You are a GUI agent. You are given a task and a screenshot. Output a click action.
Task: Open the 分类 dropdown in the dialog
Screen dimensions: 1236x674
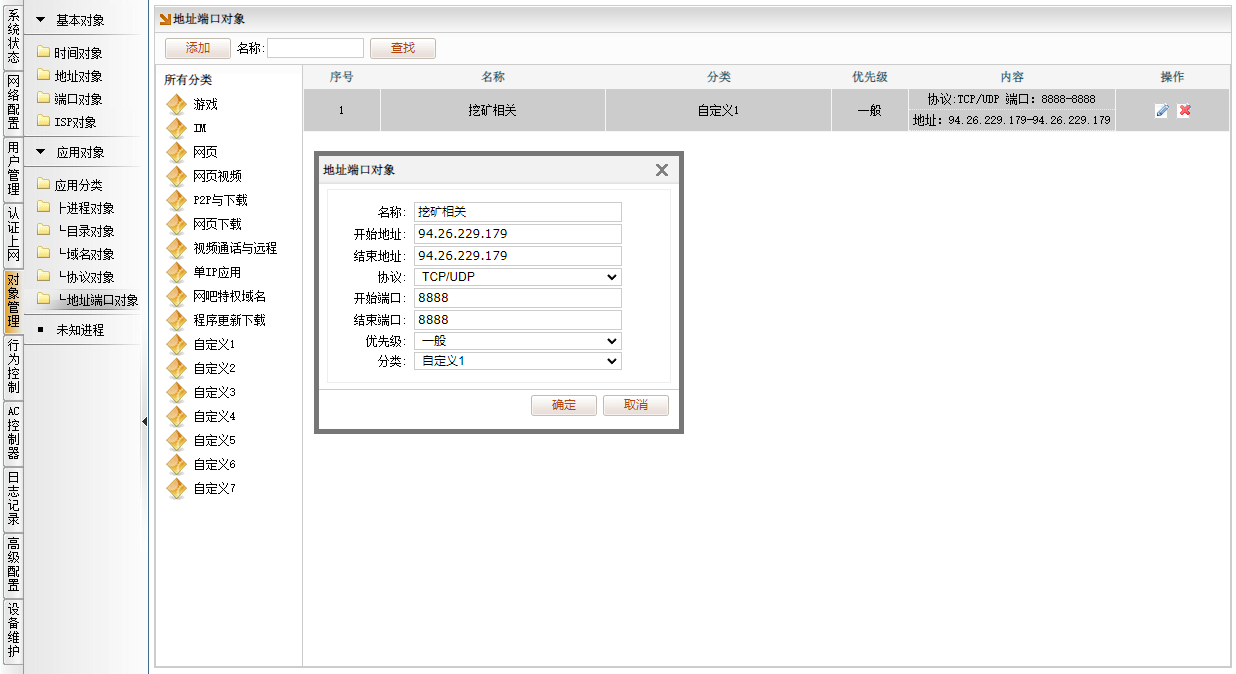(x=517, y=361)
